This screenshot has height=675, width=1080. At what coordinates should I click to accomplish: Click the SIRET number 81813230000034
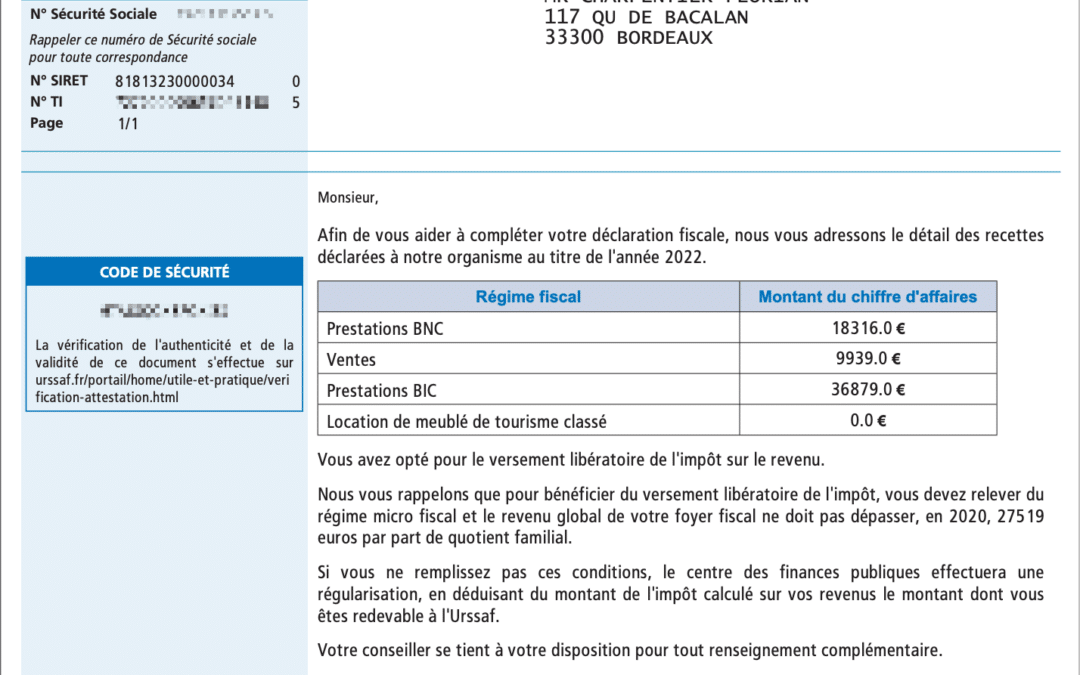(175, 81)
